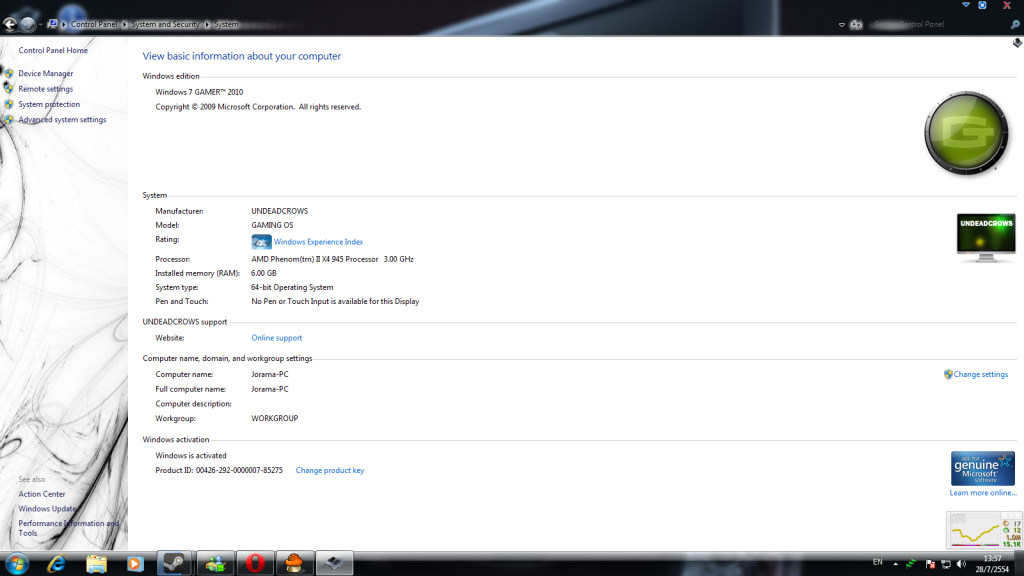
Task: Click the Forward navigation arrow button
Action: pos(27,24)
